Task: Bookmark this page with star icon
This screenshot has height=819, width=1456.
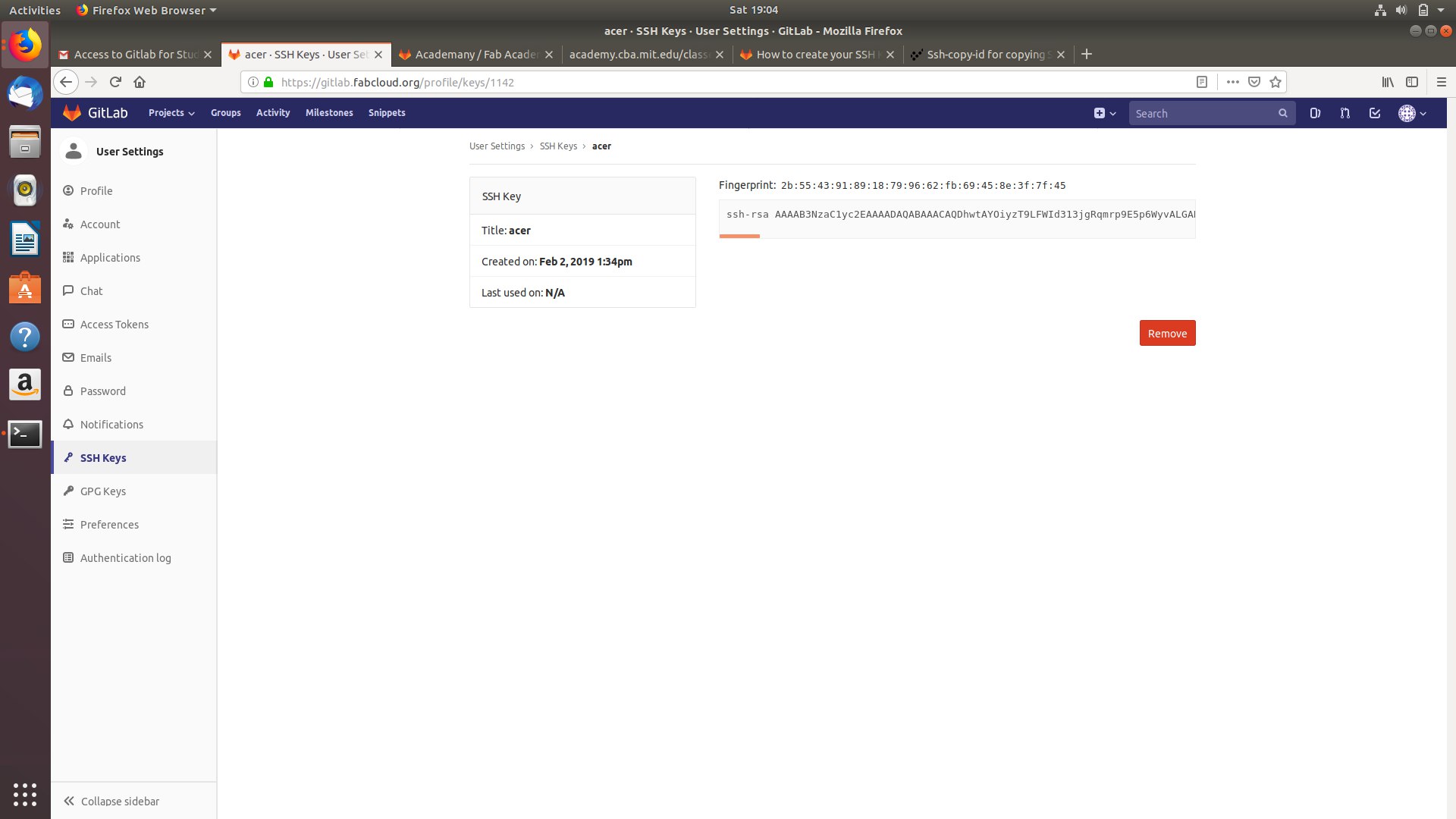Action: point(1276,82)
